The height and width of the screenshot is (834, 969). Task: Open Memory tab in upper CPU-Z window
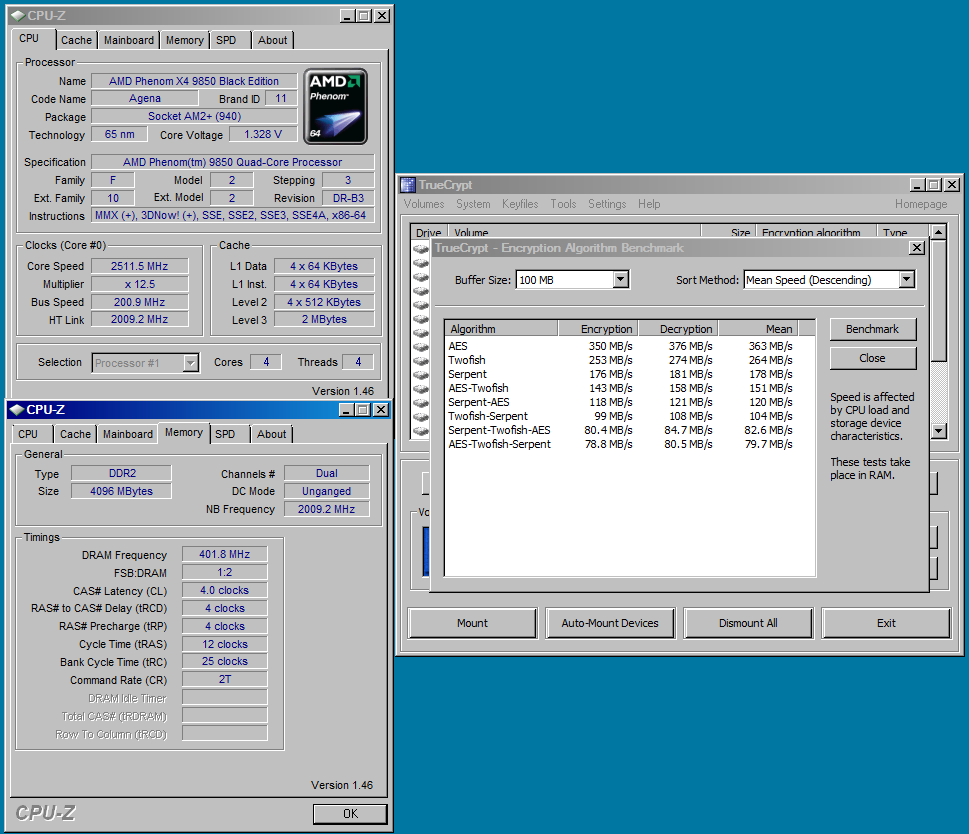(x=184, y=40)
